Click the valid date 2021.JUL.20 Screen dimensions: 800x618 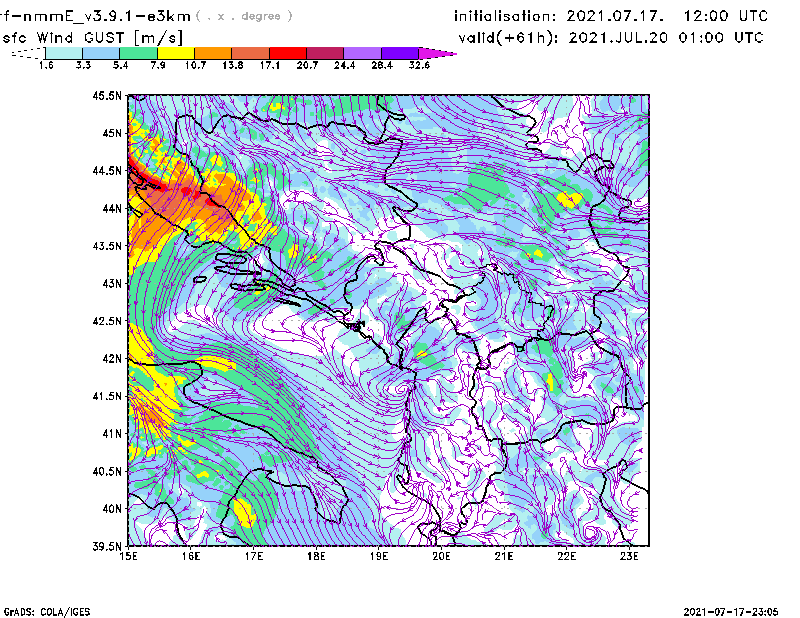click(618, 38)
